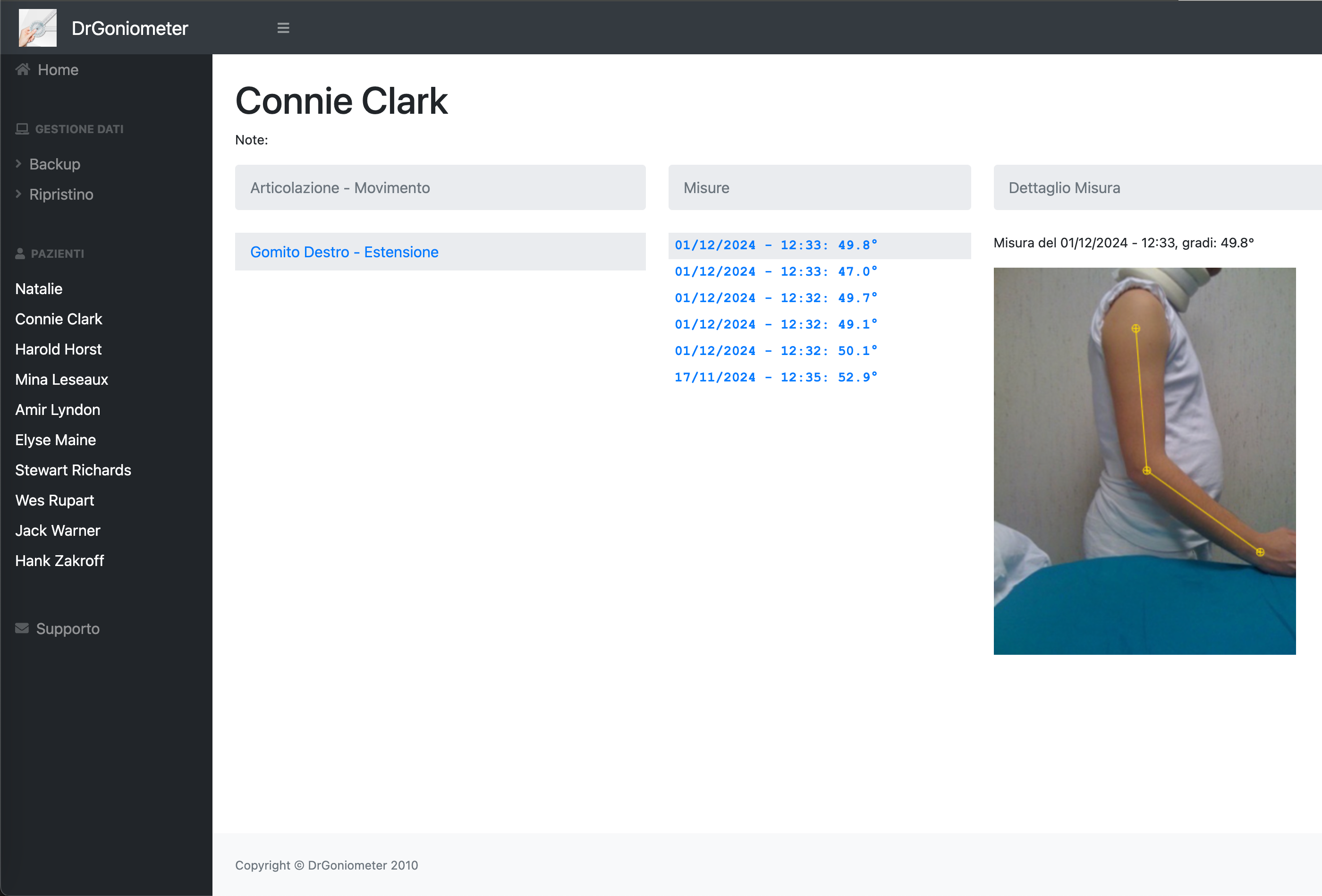Image resolution: width=1322 pixels, height=896 pixels.
Task: Click the Articolazione - Movimento header
Action: pyautogui.click(x=440, y=187)
